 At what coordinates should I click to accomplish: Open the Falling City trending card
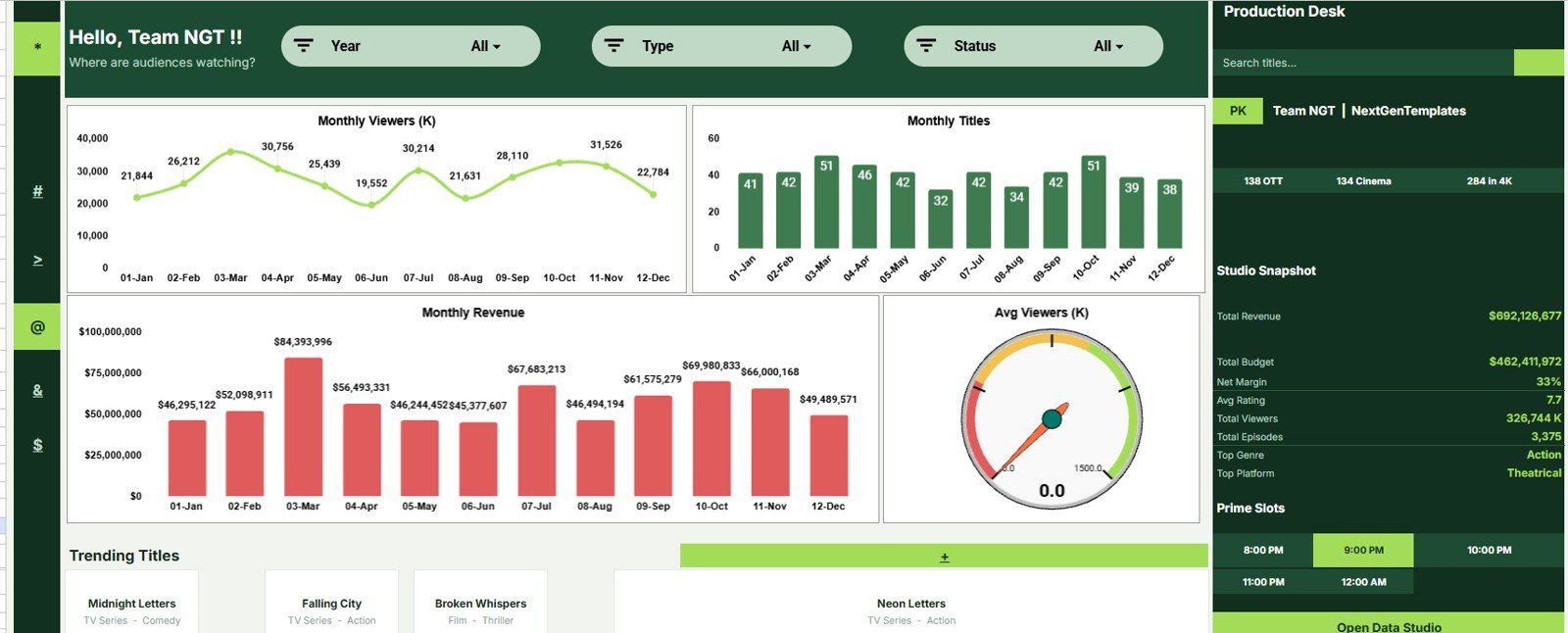tap(331, 602)
